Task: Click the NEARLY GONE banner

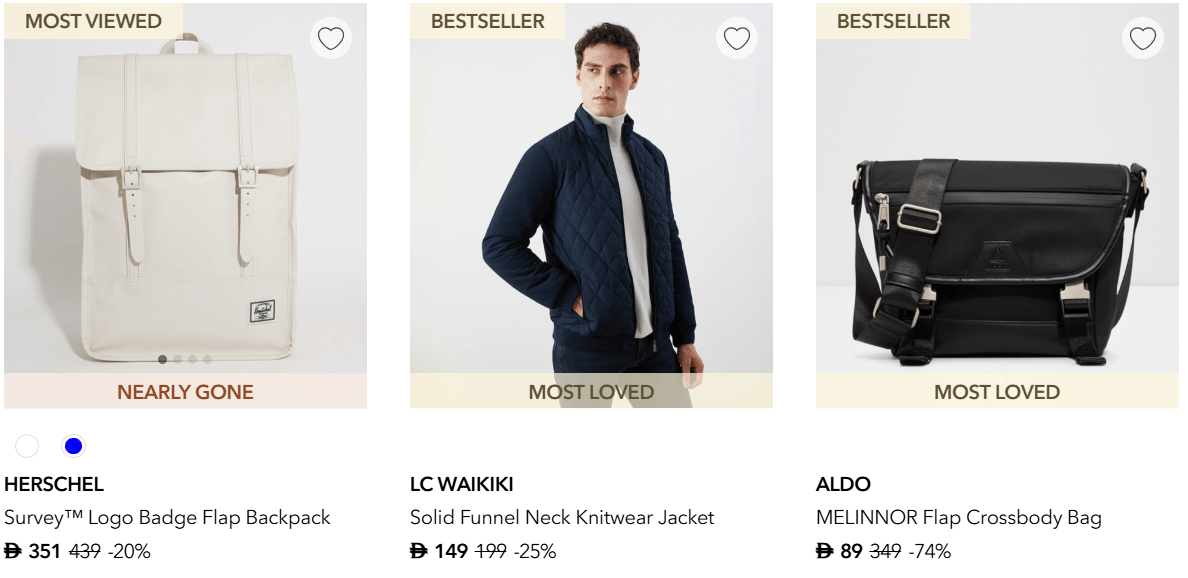Action: 185,392
